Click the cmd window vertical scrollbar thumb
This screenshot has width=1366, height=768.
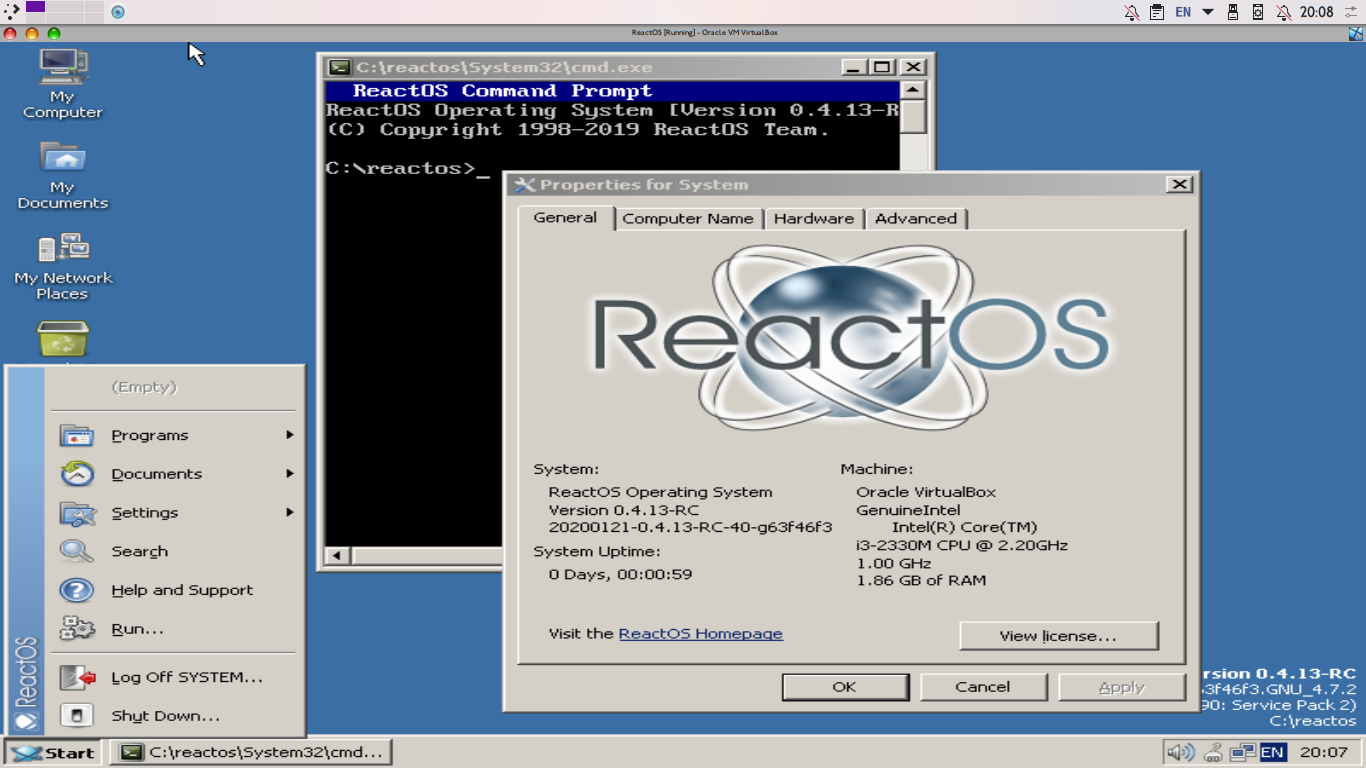click(x=912, y=116)
